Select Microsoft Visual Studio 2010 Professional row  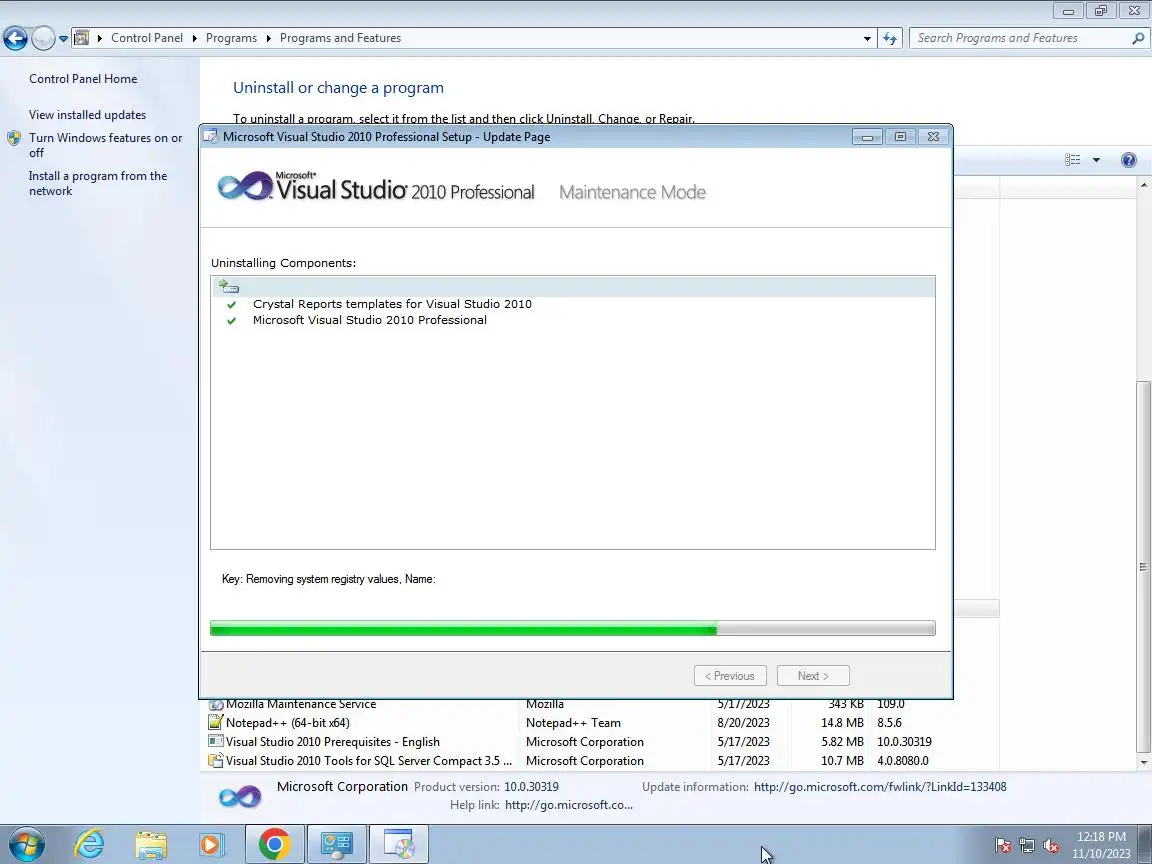click(370, 320)
